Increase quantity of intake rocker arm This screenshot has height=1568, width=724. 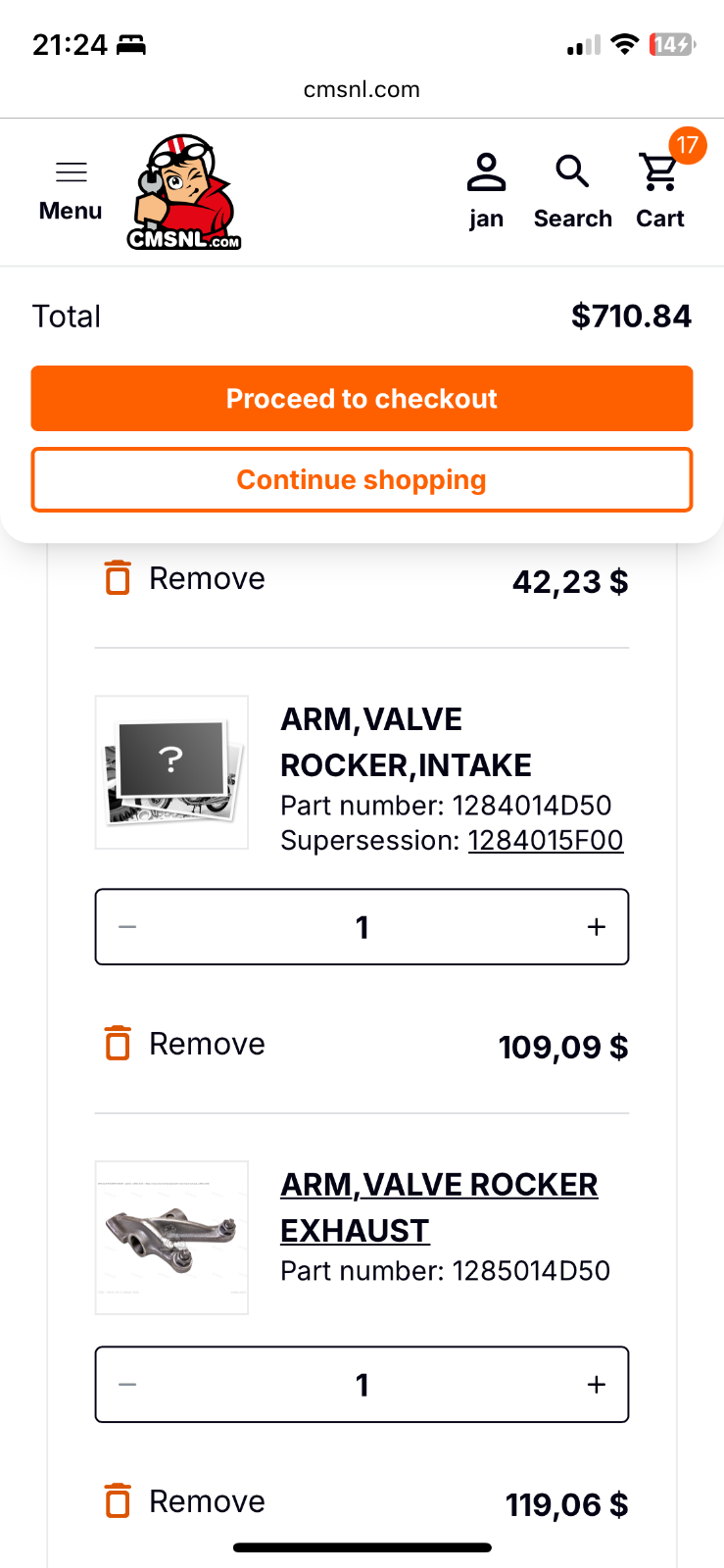click(597, 927)
